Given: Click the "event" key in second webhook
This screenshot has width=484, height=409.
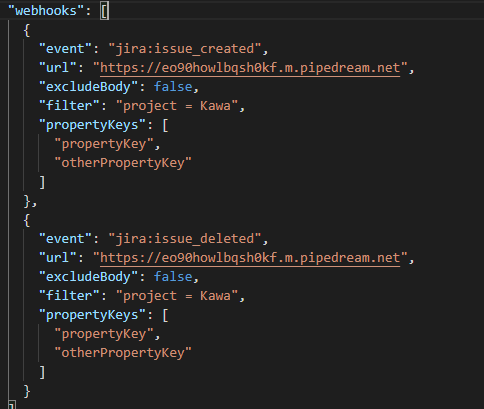Looking at the screenshot, I should click(65, 239).
